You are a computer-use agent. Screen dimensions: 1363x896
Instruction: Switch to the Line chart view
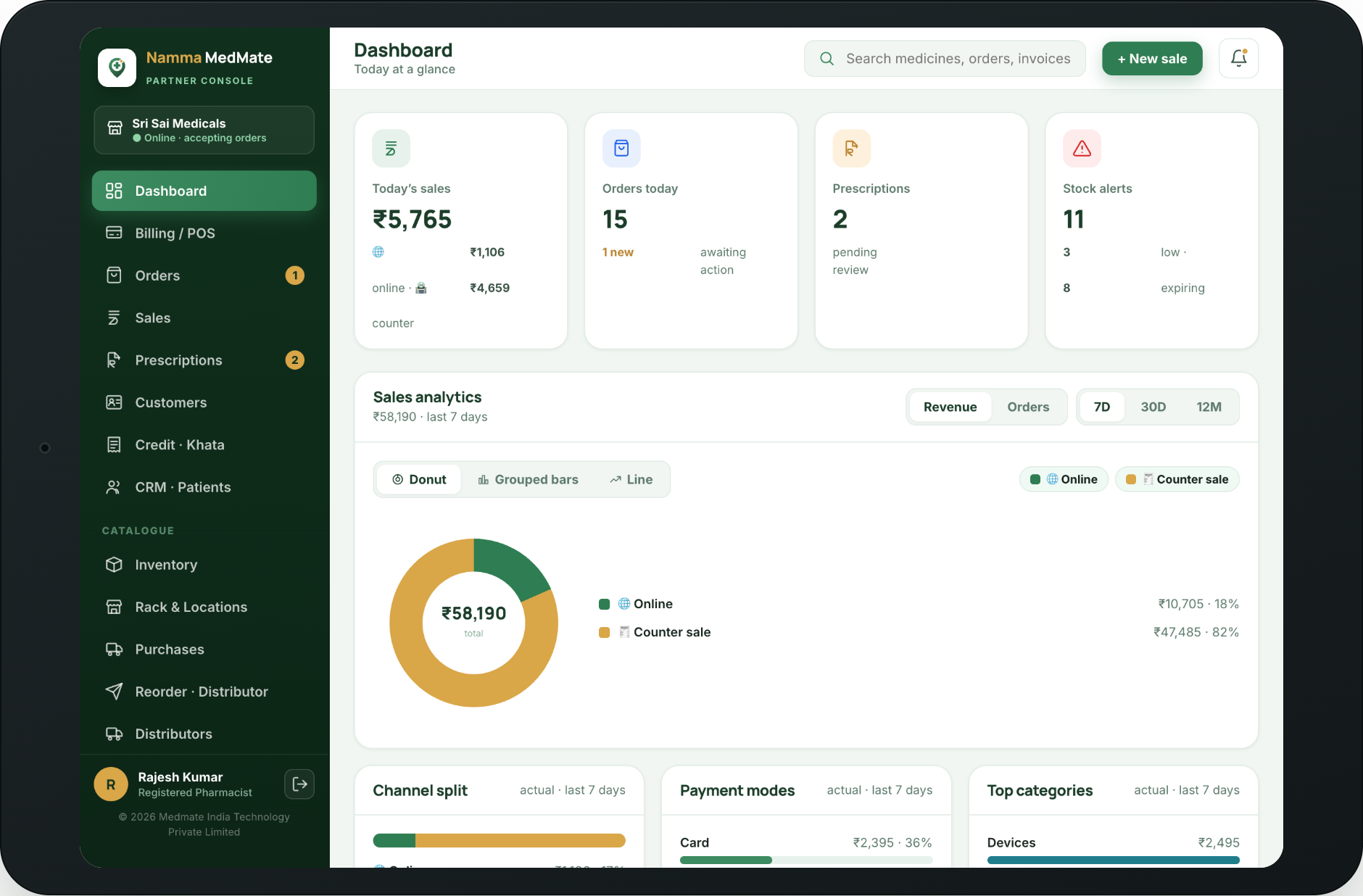click(631, 479)
